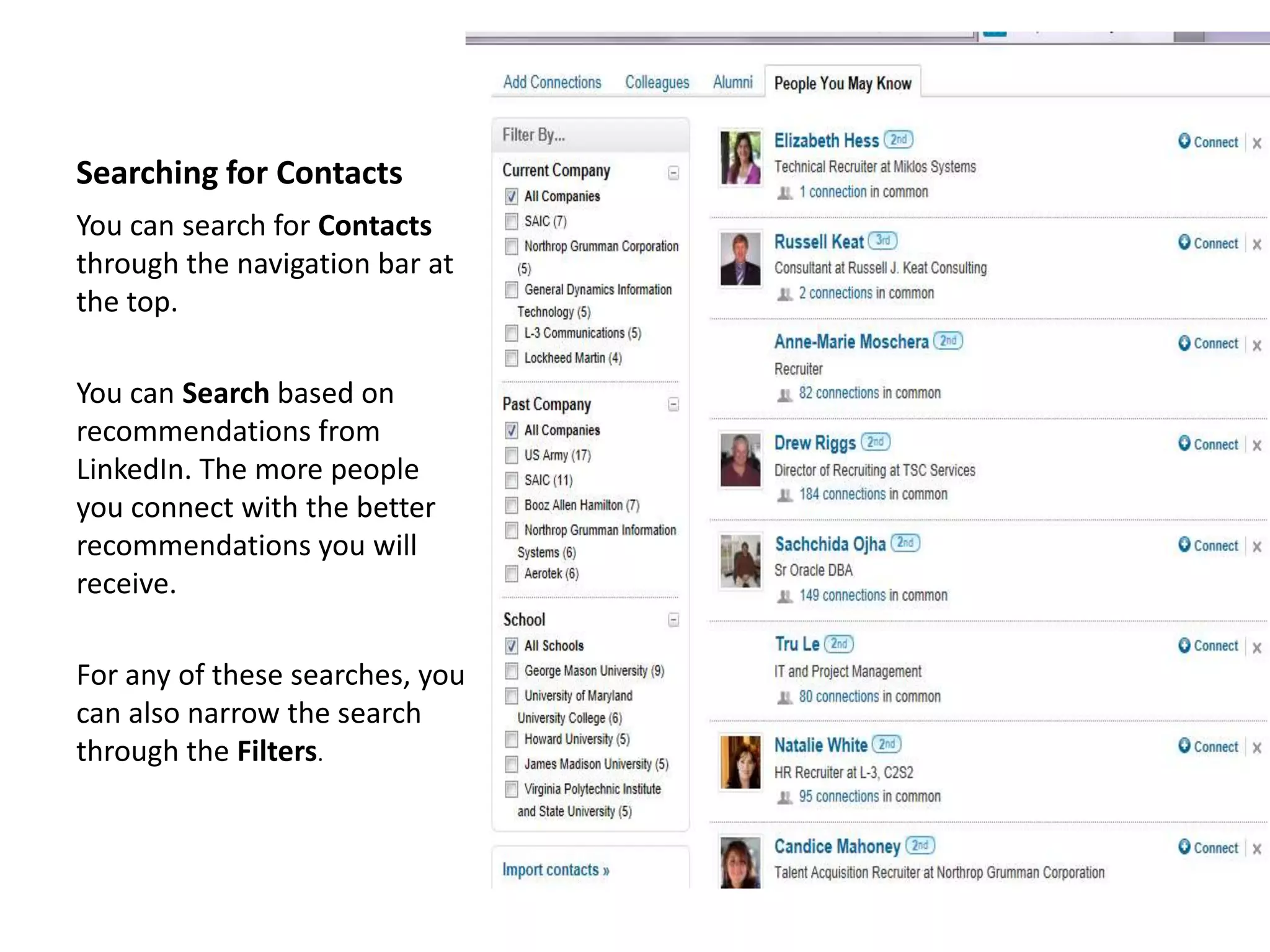The height and width of the screenshot is (952, 1270).
Task: Check SAIC (11) past company filter
Action: [512, 480]
